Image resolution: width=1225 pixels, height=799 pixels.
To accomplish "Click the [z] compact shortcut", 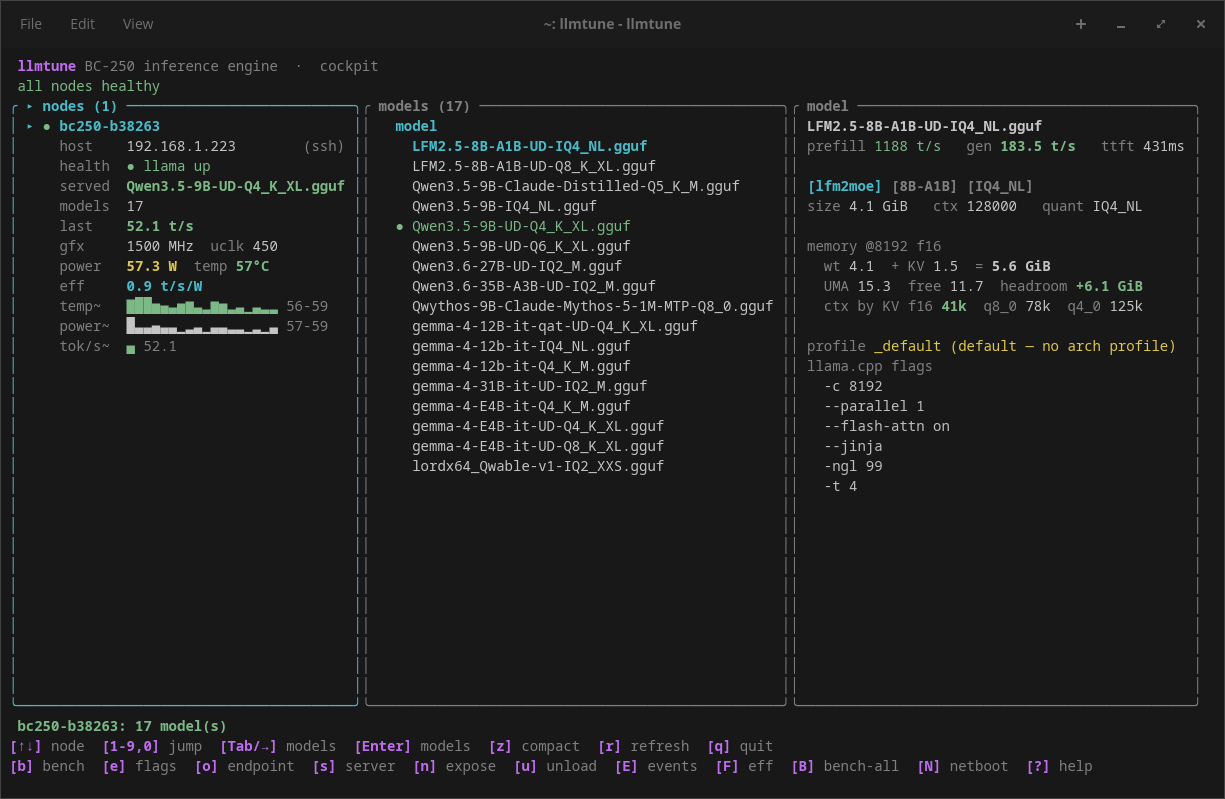I will 534,746.
